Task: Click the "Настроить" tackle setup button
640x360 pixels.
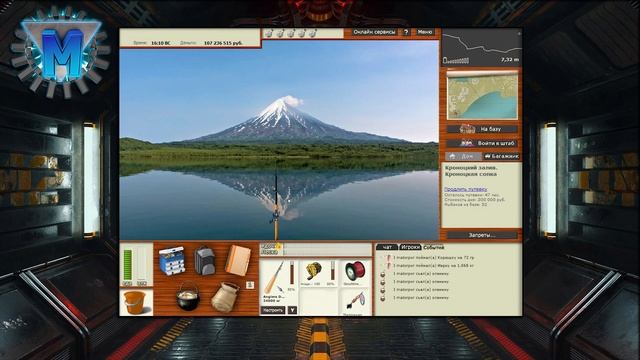Action: [x=273, y=310]
